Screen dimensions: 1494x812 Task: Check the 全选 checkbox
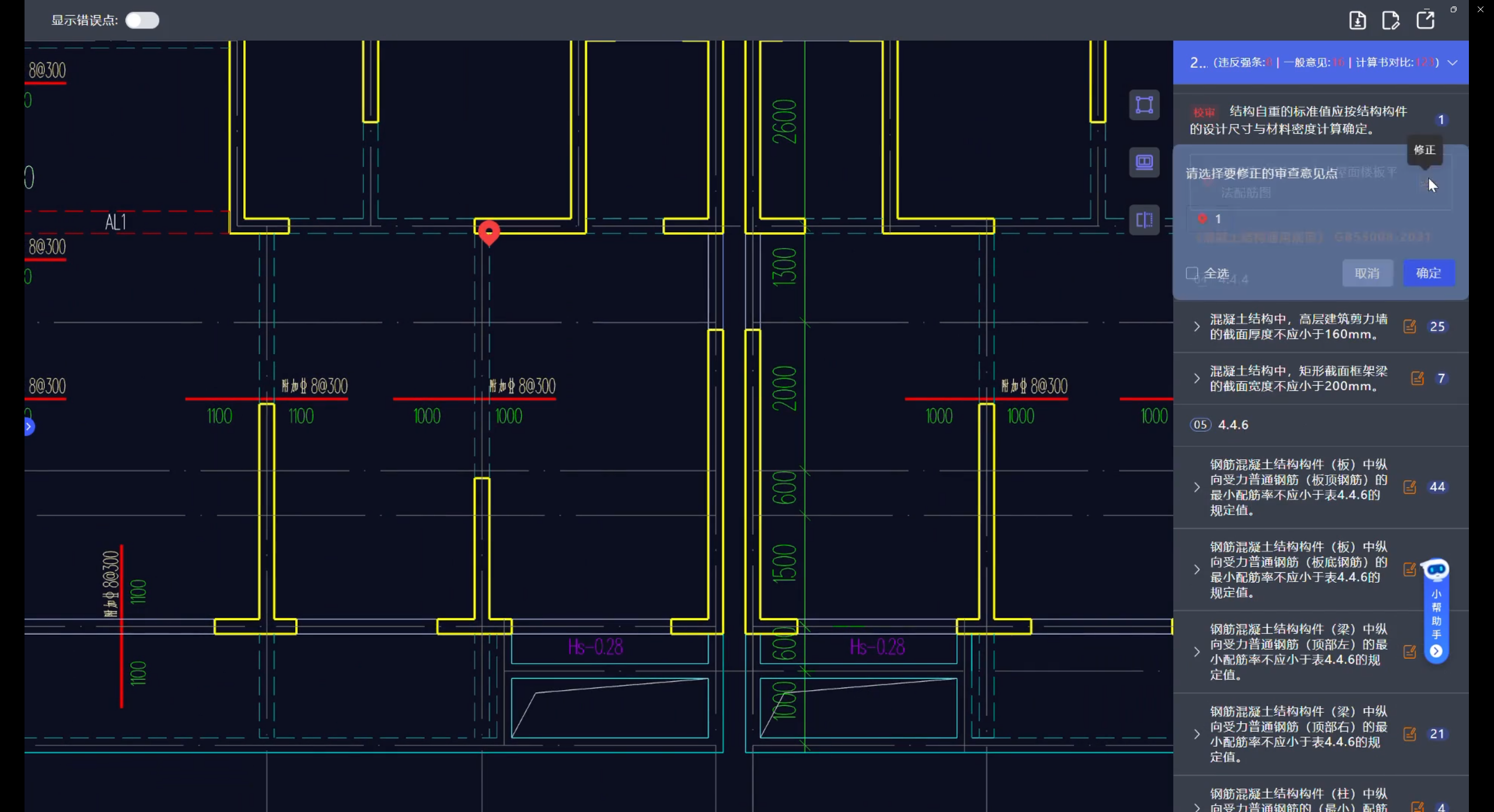coord(1192,273)
